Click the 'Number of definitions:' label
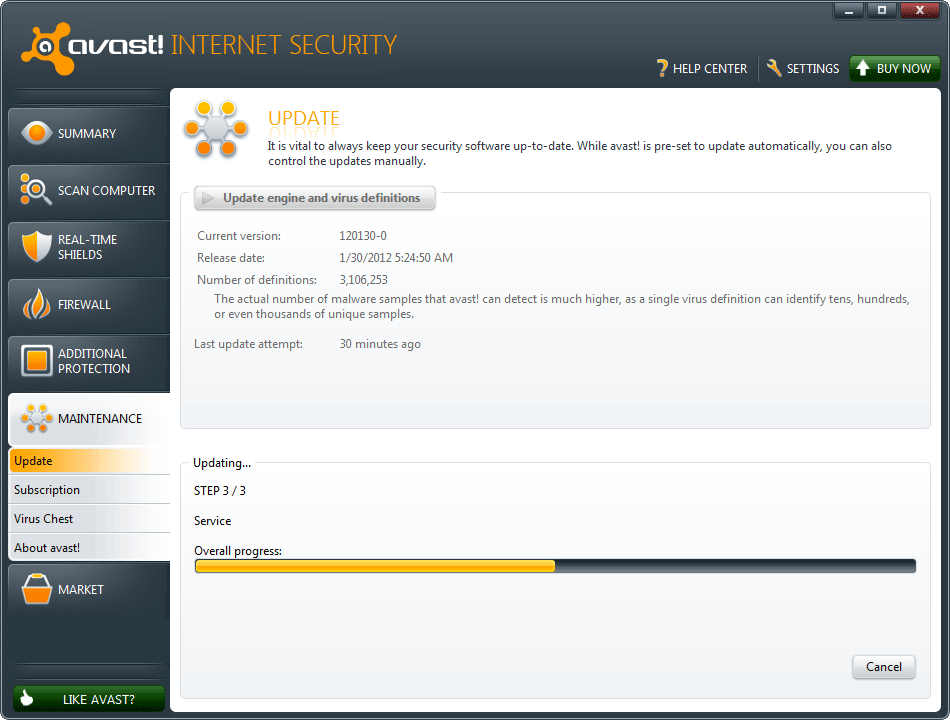950x720 pixels. point(257,279)
